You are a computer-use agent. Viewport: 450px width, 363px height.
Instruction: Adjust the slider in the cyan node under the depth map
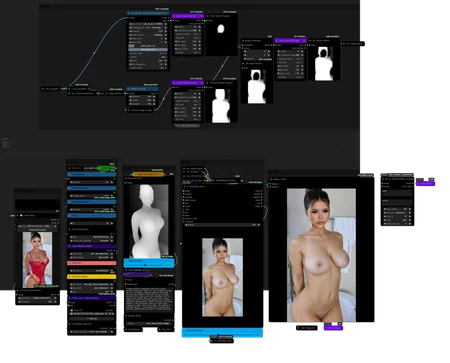[149, 265]
